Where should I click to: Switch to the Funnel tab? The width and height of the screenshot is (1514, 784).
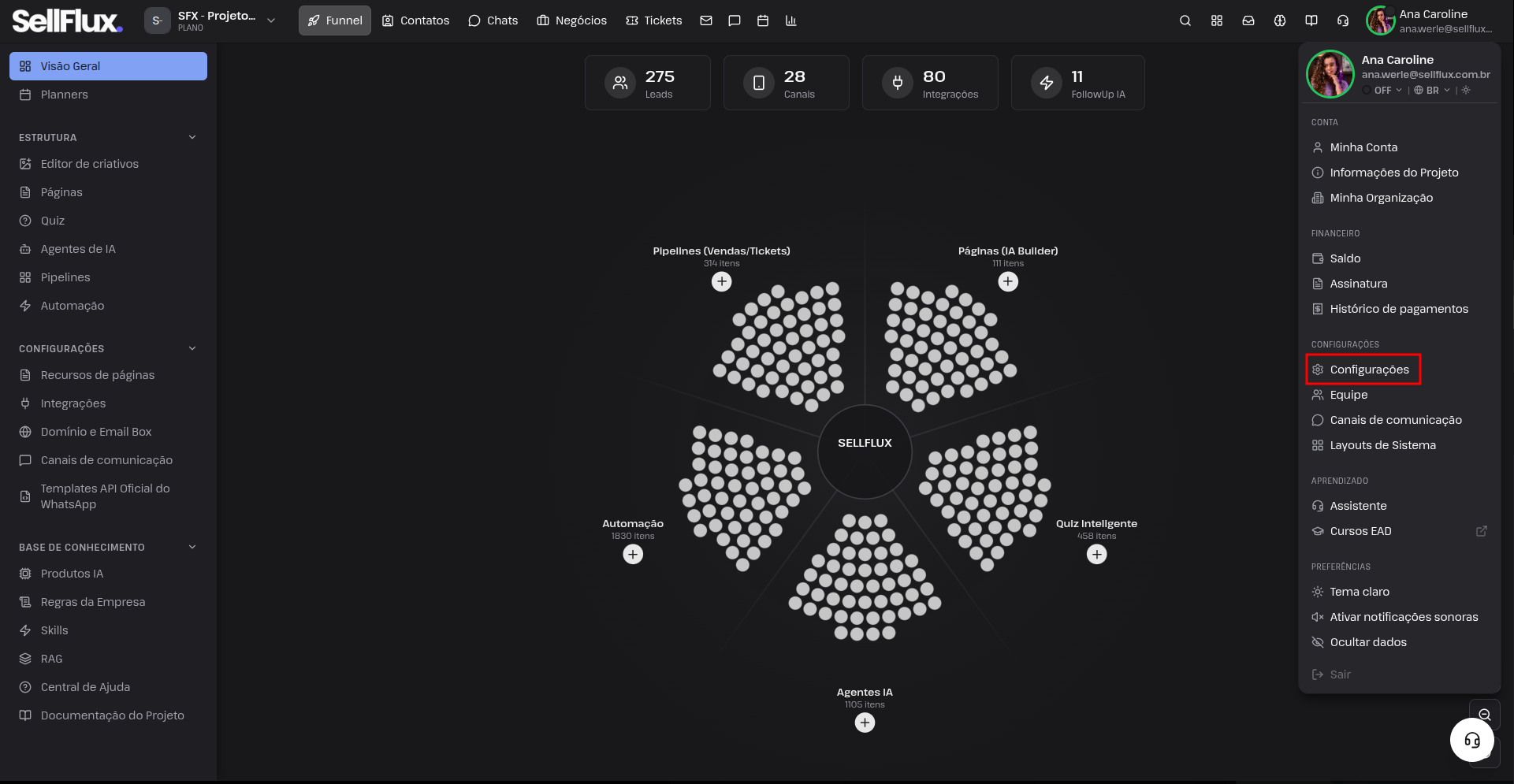pyautogui.click(x=335, y=20)
